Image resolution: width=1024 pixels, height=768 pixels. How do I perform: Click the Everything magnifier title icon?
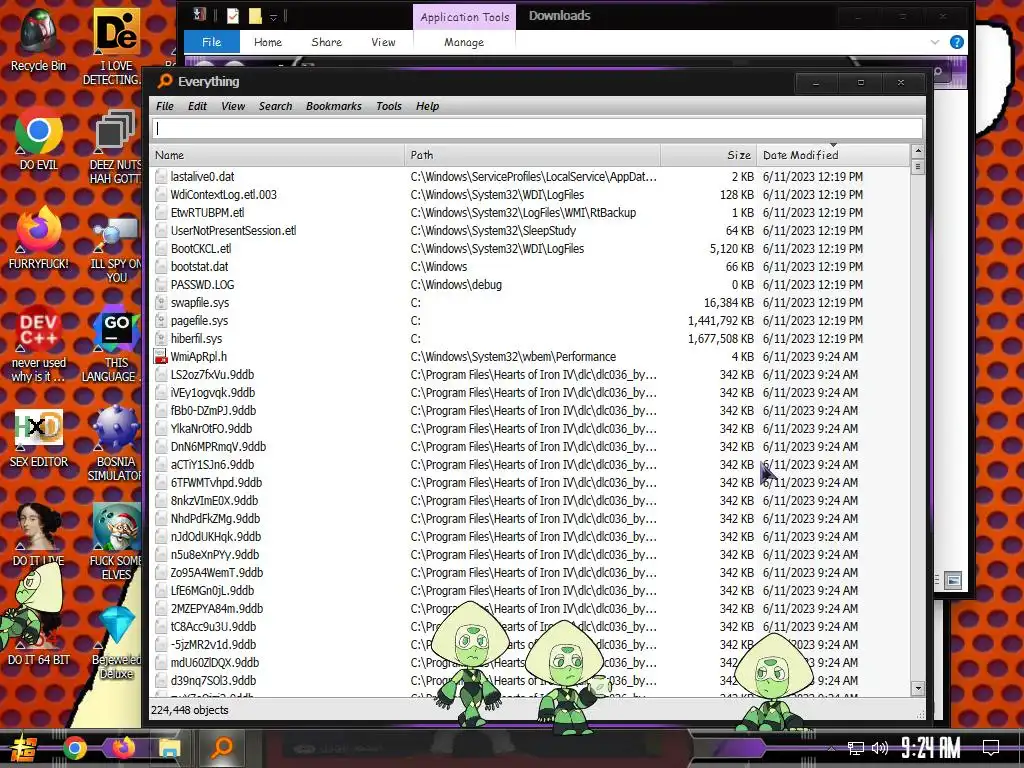click(x=165, y=82)
